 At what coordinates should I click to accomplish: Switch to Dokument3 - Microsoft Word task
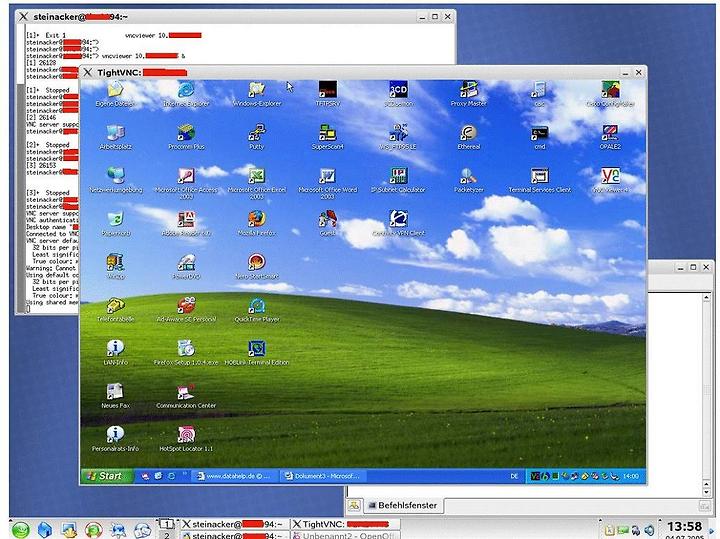[x=323, y=476]
